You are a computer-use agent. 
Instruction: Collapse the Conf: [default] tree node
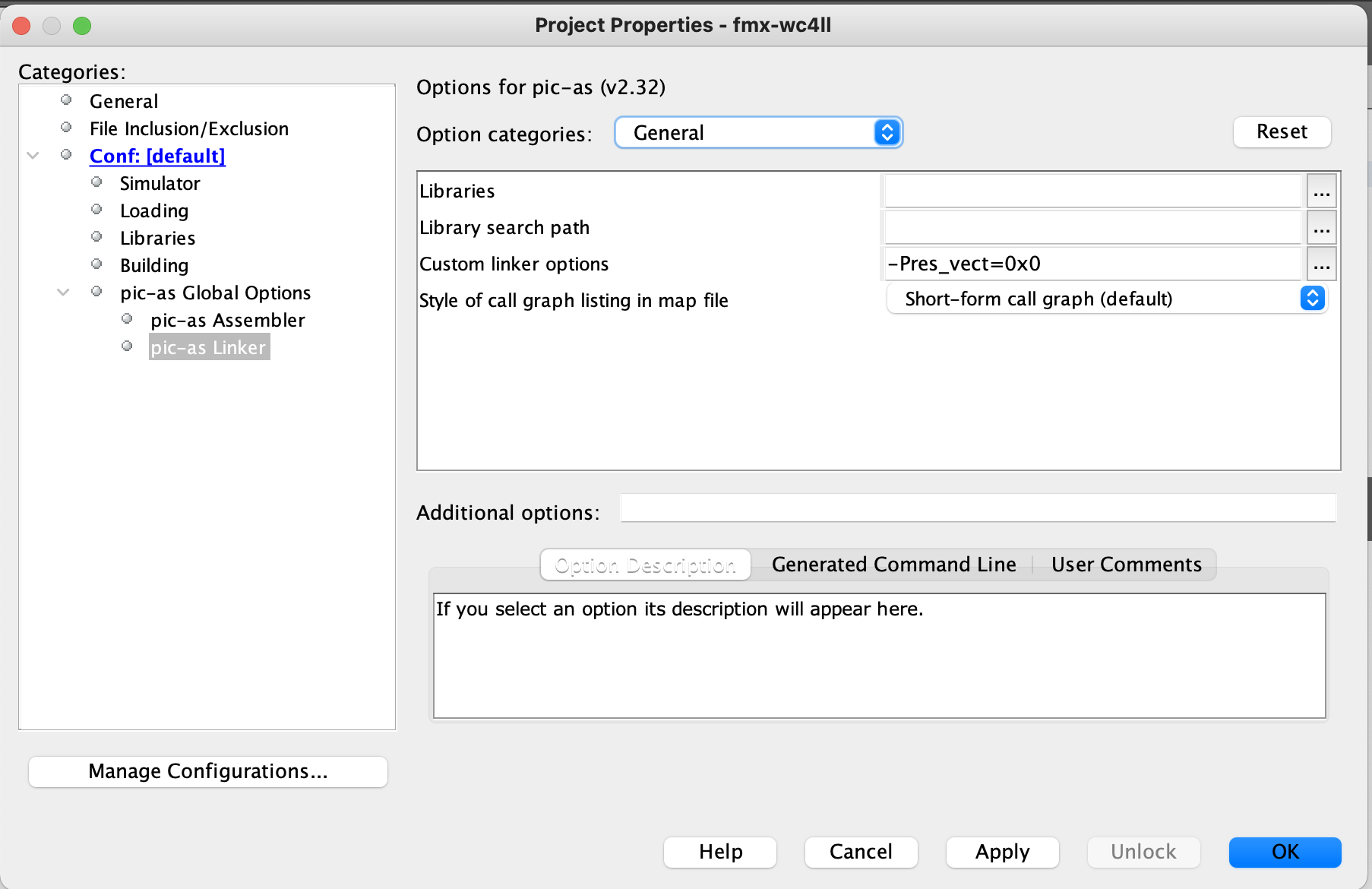33,156
